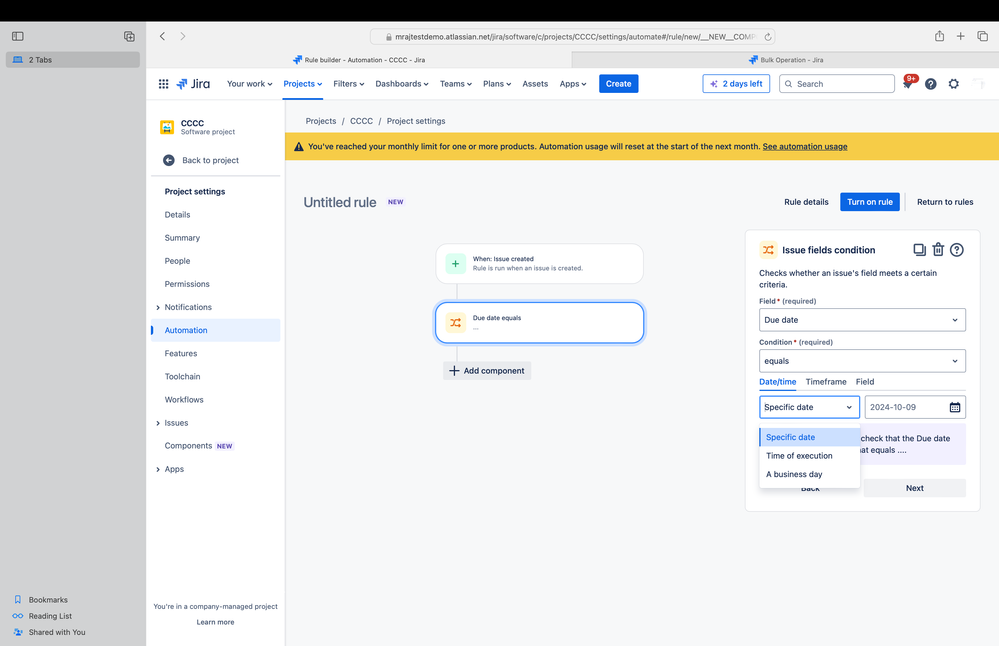The image size is (999, 646).
Task: Expand Issues section in sidebar
Action: click(x=158, y=423)
